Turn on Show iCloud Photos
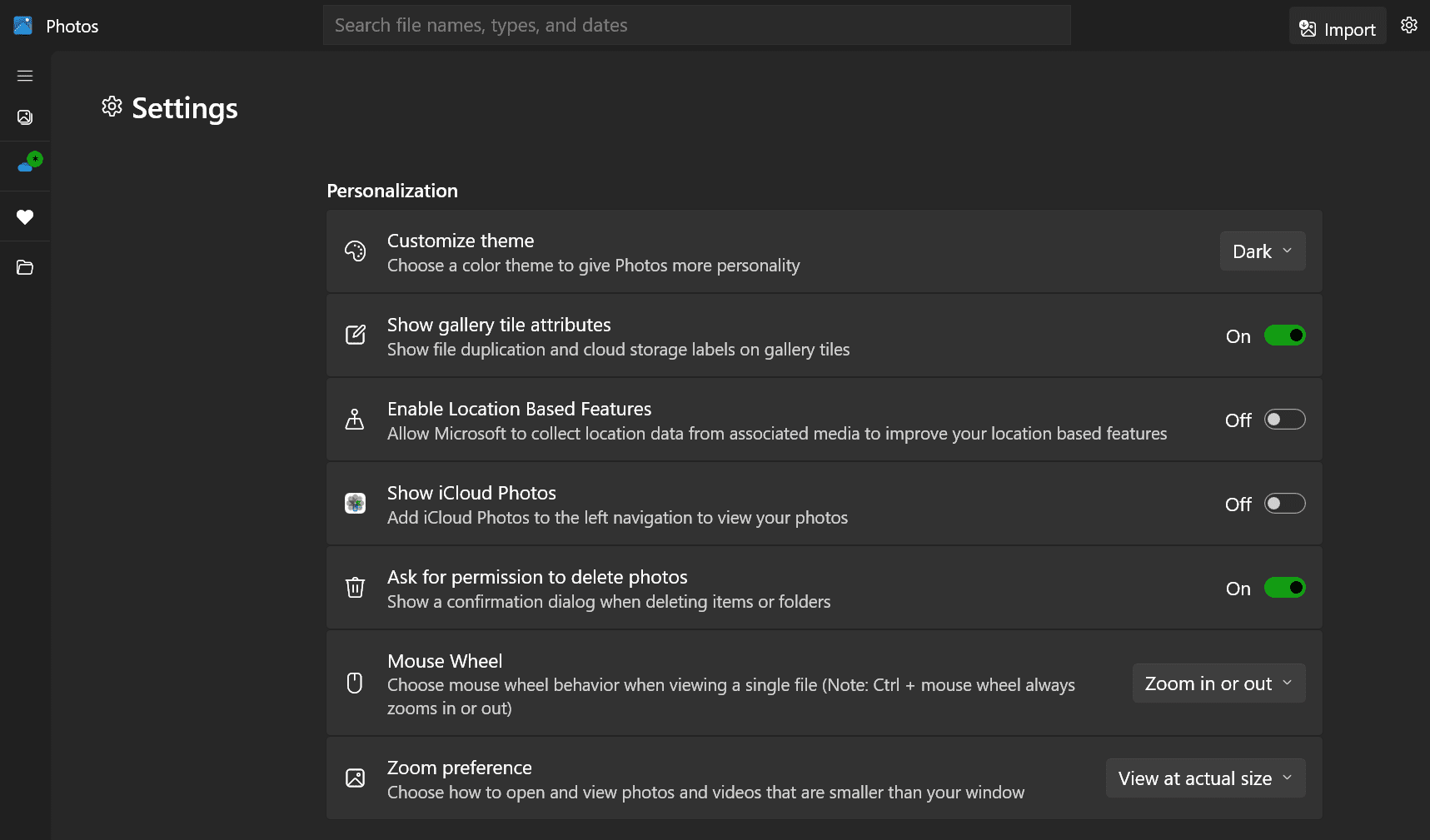This screenshot has width=1430, height=840. click(1285, 504)
